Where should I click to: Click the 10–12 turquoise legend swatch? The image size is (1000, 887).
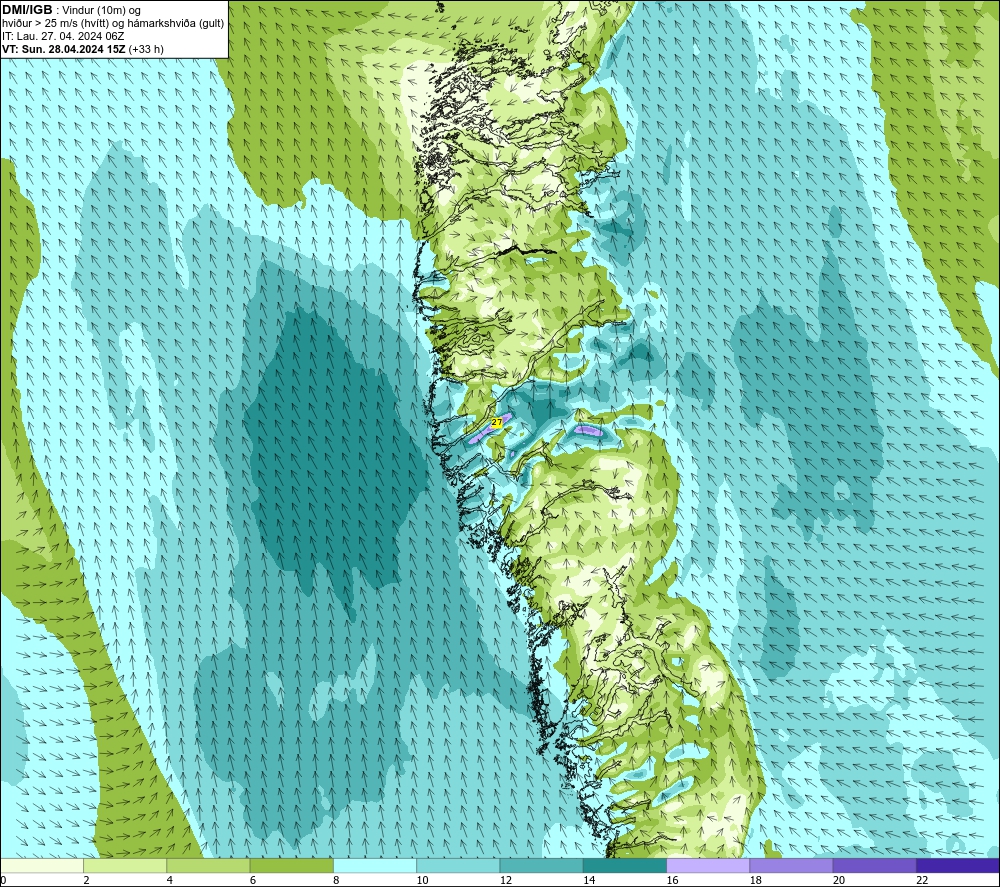point(458,865)
